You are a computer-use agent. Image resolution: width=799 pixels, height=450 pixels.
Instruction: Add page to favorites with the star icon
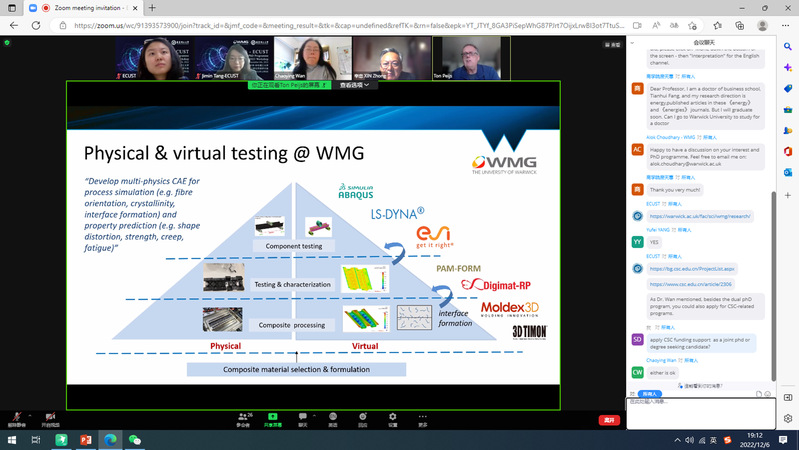tap(693, 25)
